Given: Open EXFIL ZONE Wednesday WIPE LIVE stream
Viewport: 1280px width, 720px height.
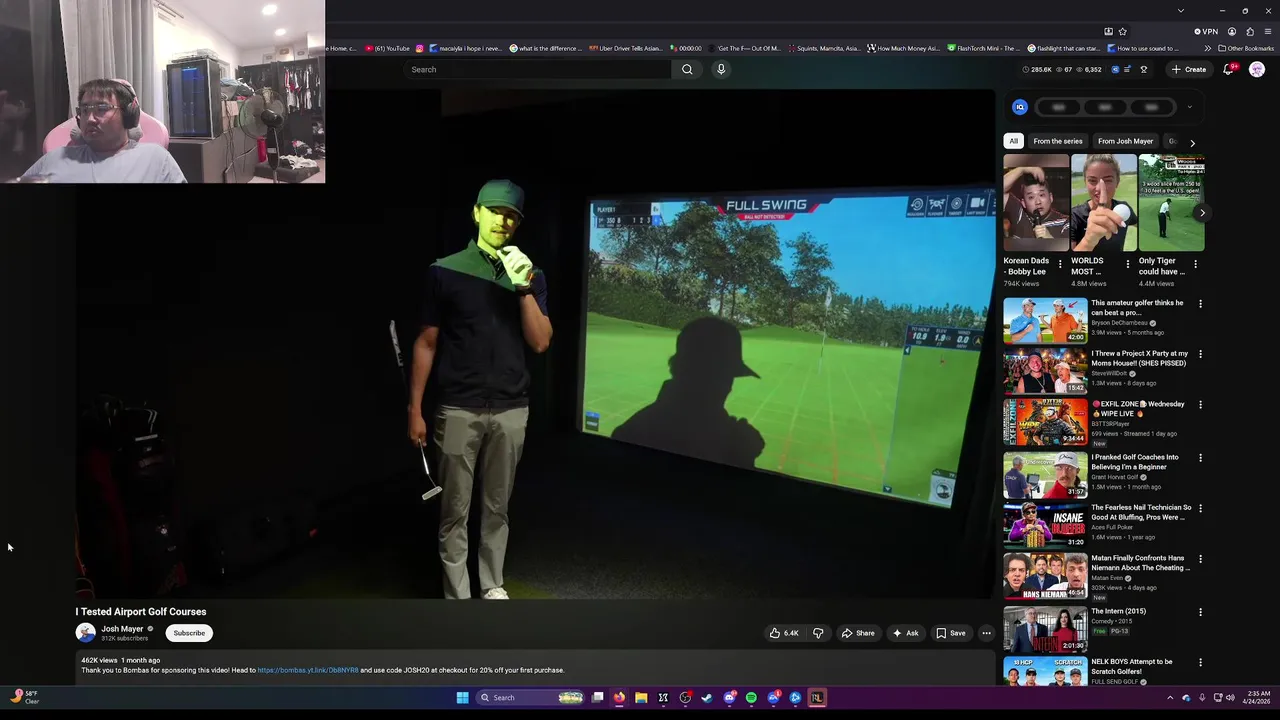Looking at the screenshot, I should [1045, 422].
